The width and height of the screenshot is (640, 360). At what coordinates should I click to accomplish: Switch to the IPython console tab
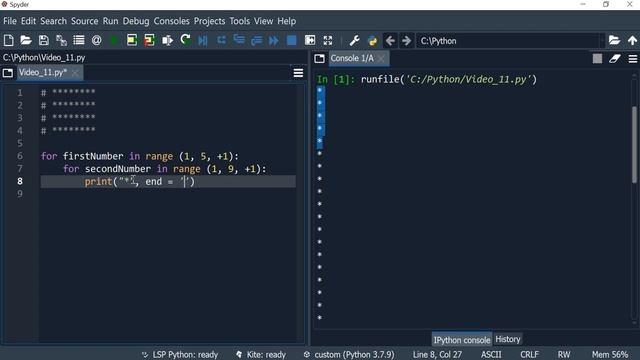pyautogui.click(x=462, y=340)
